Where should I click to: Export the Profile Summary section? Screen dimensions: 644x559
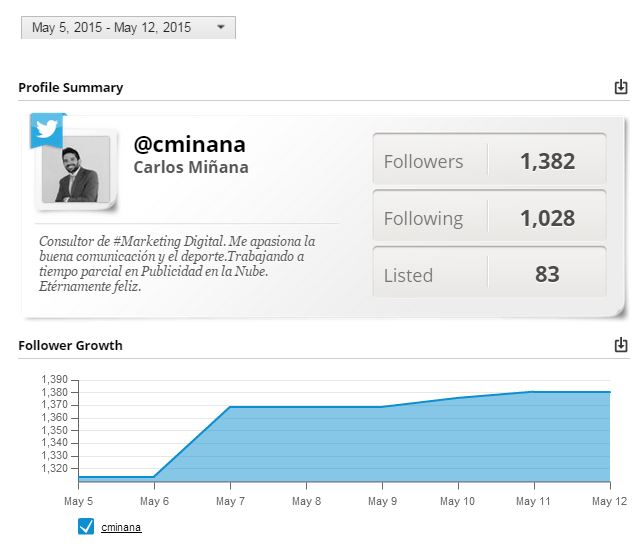coord(621,87)
